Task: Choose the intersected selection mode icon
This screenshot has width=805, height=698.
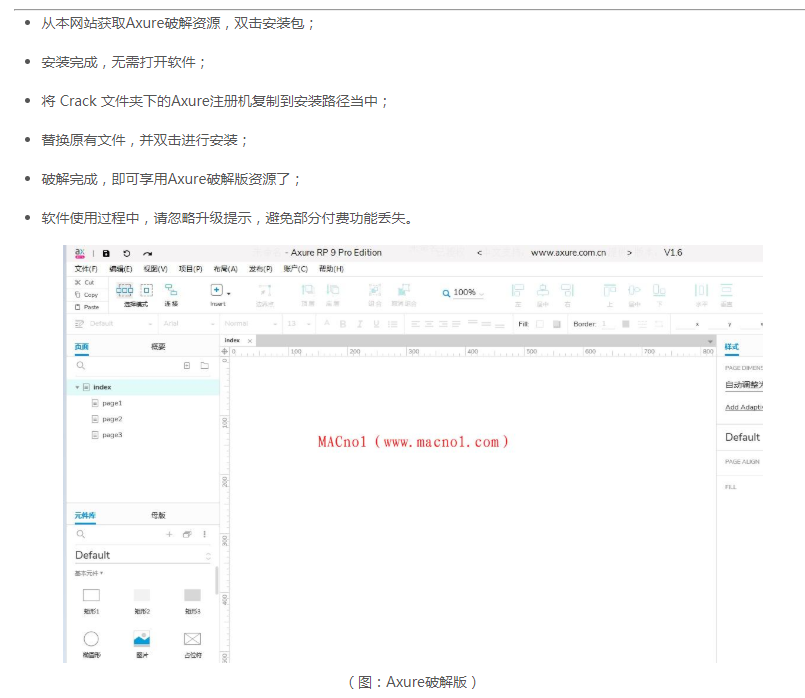Action: pyautogui.click(x=124, y=290)
